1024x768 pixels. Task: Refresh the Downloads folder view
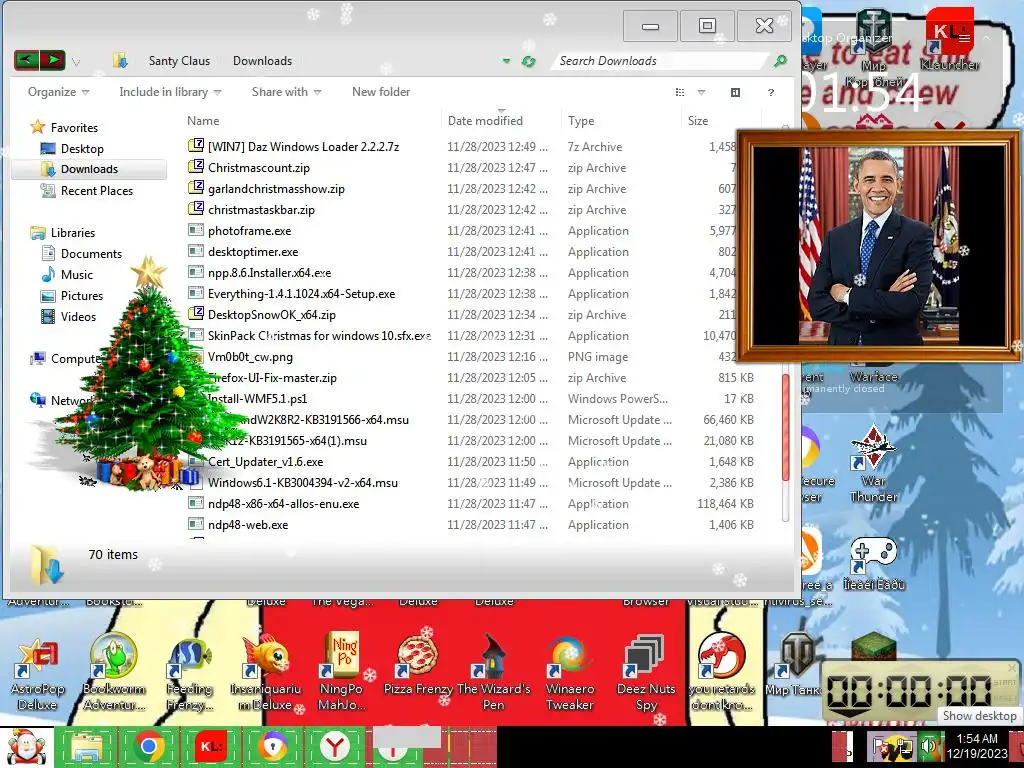[528, 61]
